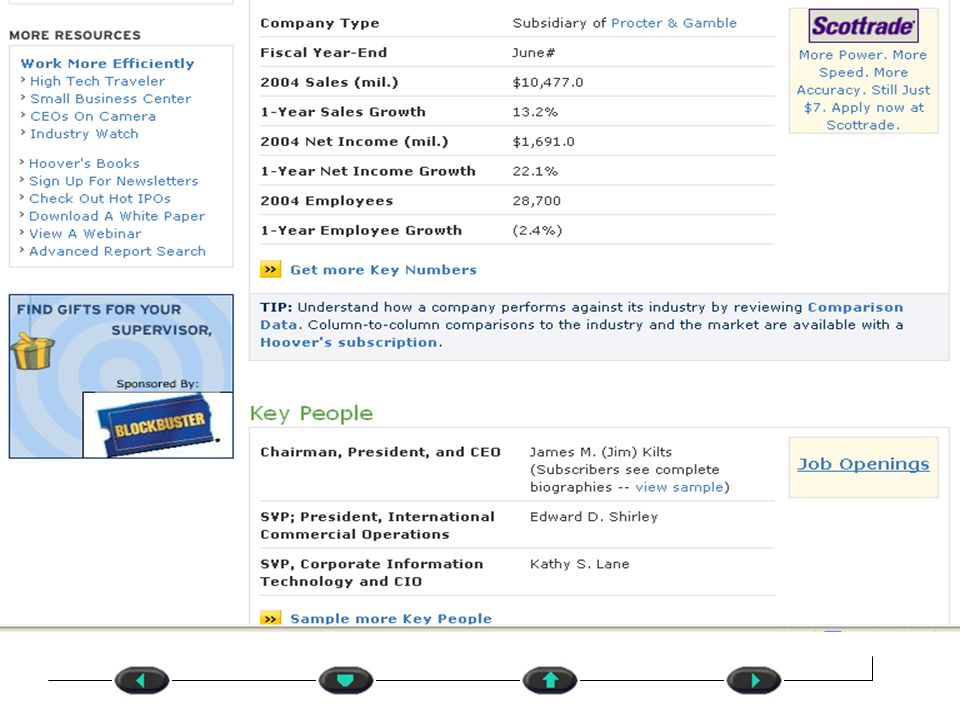
Task: Click the Sponsored By label
Action: click(157, 384)
